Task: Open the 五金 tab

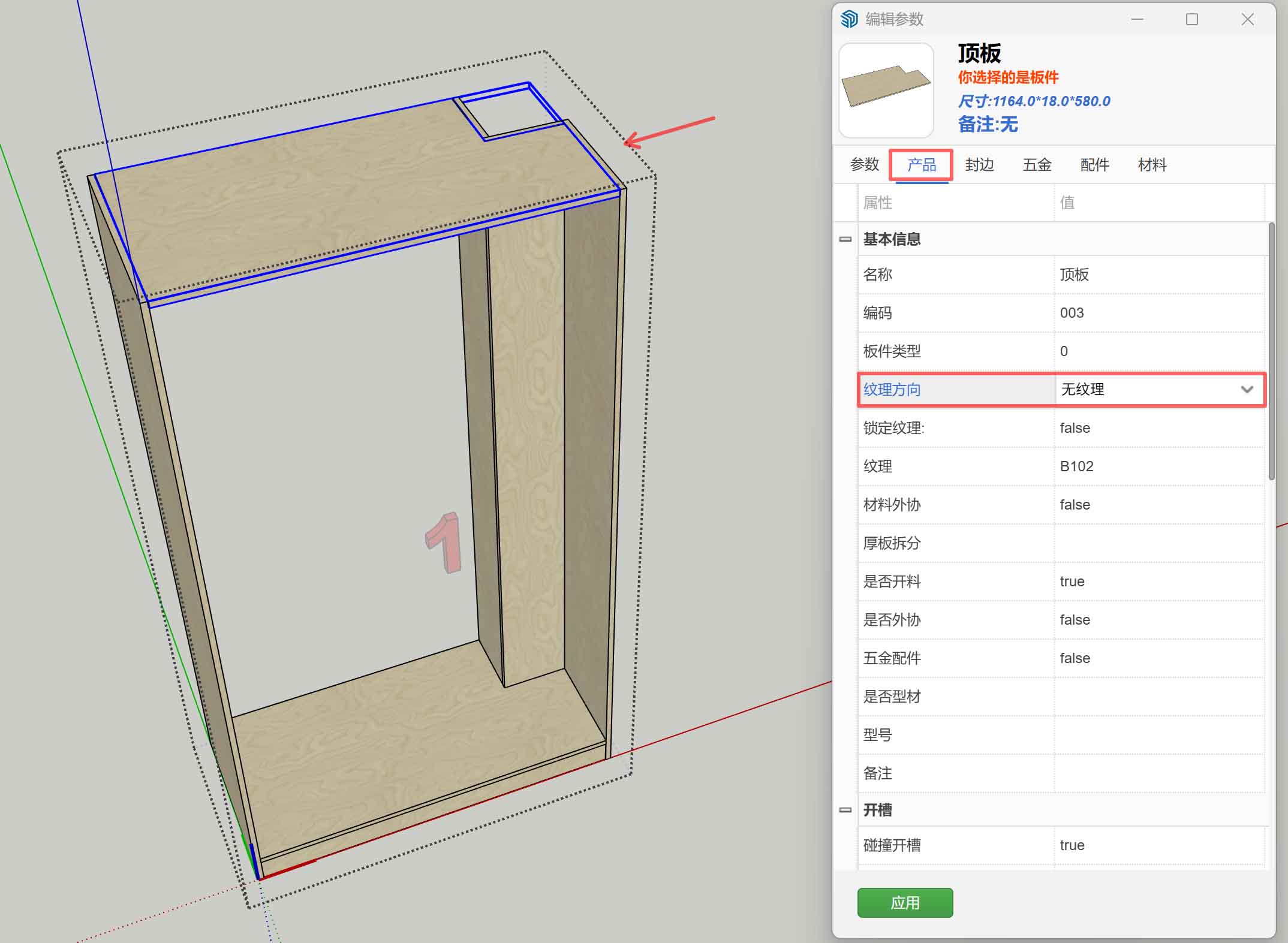Action: click(1037, 164)
